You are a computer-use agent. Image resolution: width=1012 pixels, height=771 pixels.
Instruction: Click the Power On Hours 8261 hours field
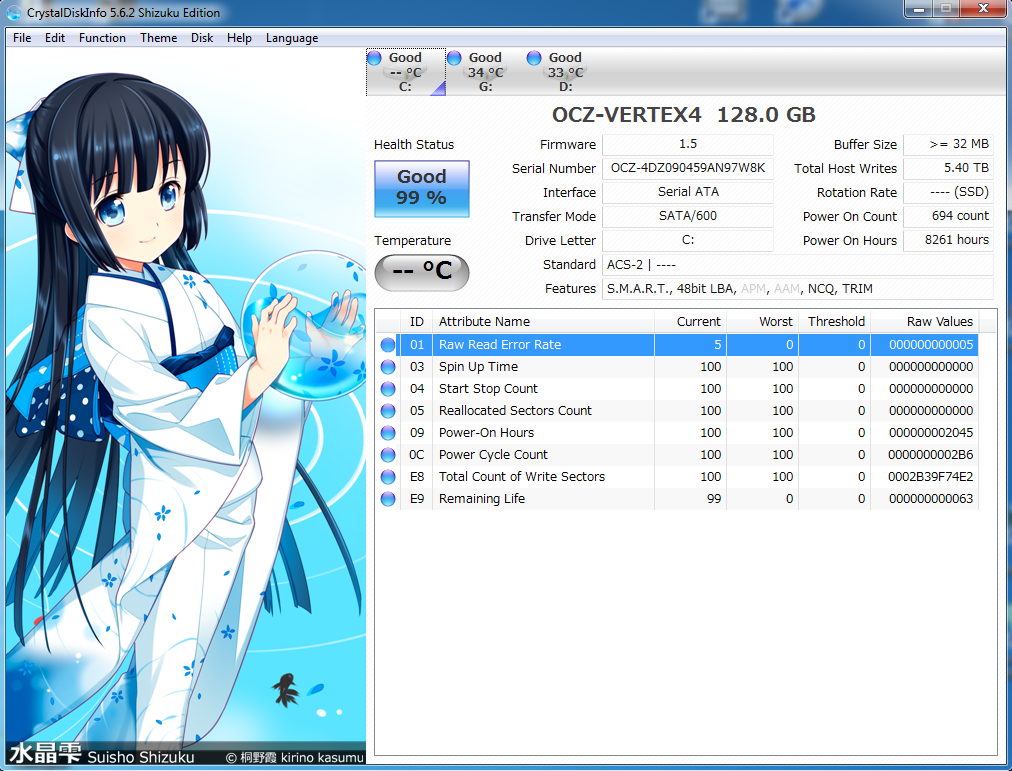[948, 240]
